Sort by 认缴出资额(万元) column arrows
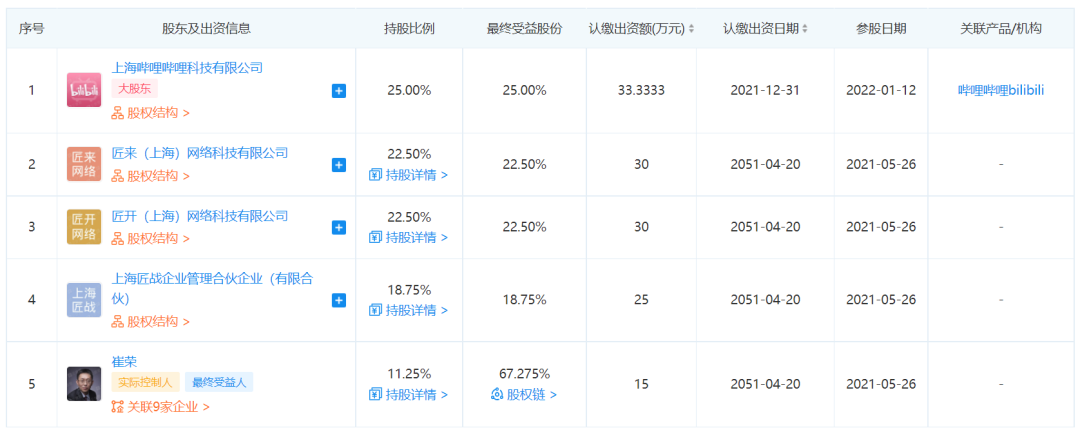 click(x=692, y=29)
